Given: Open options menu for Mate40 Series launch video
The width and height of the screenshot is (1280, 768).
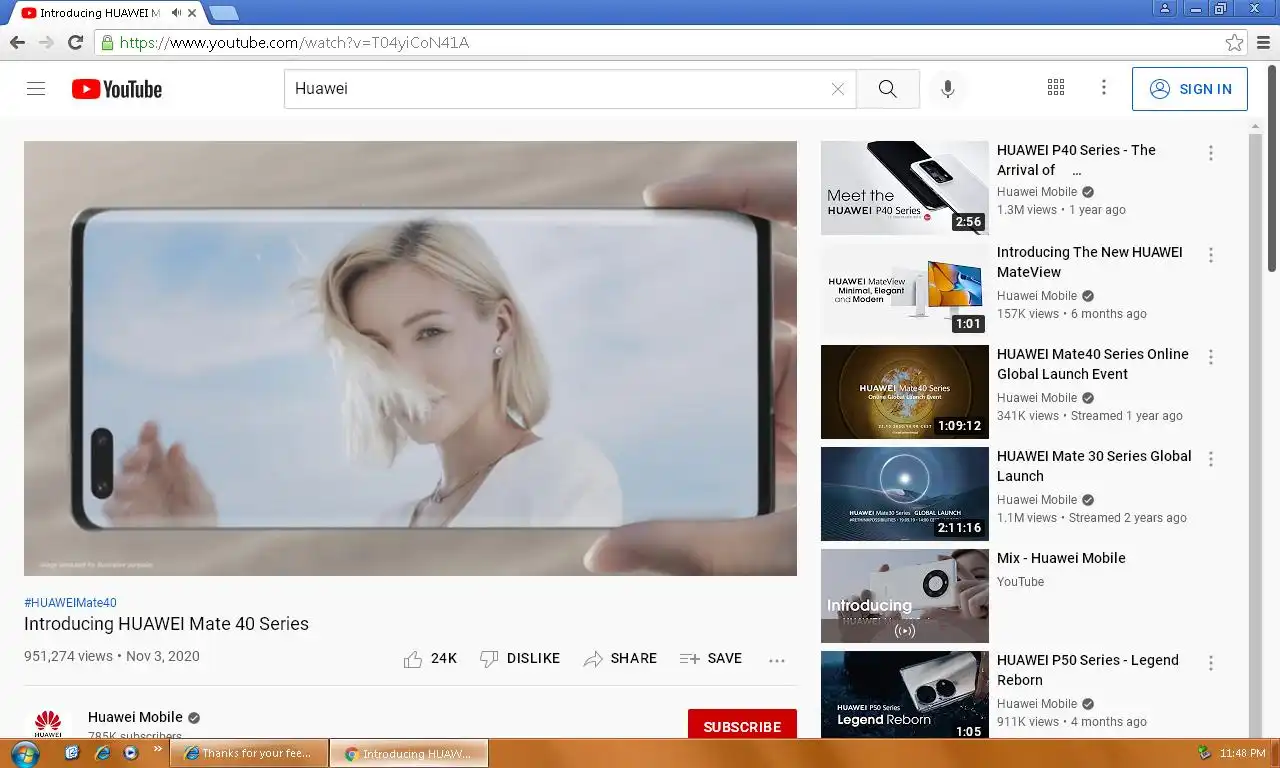Looking at the screenshot, I should [1211, 357].
